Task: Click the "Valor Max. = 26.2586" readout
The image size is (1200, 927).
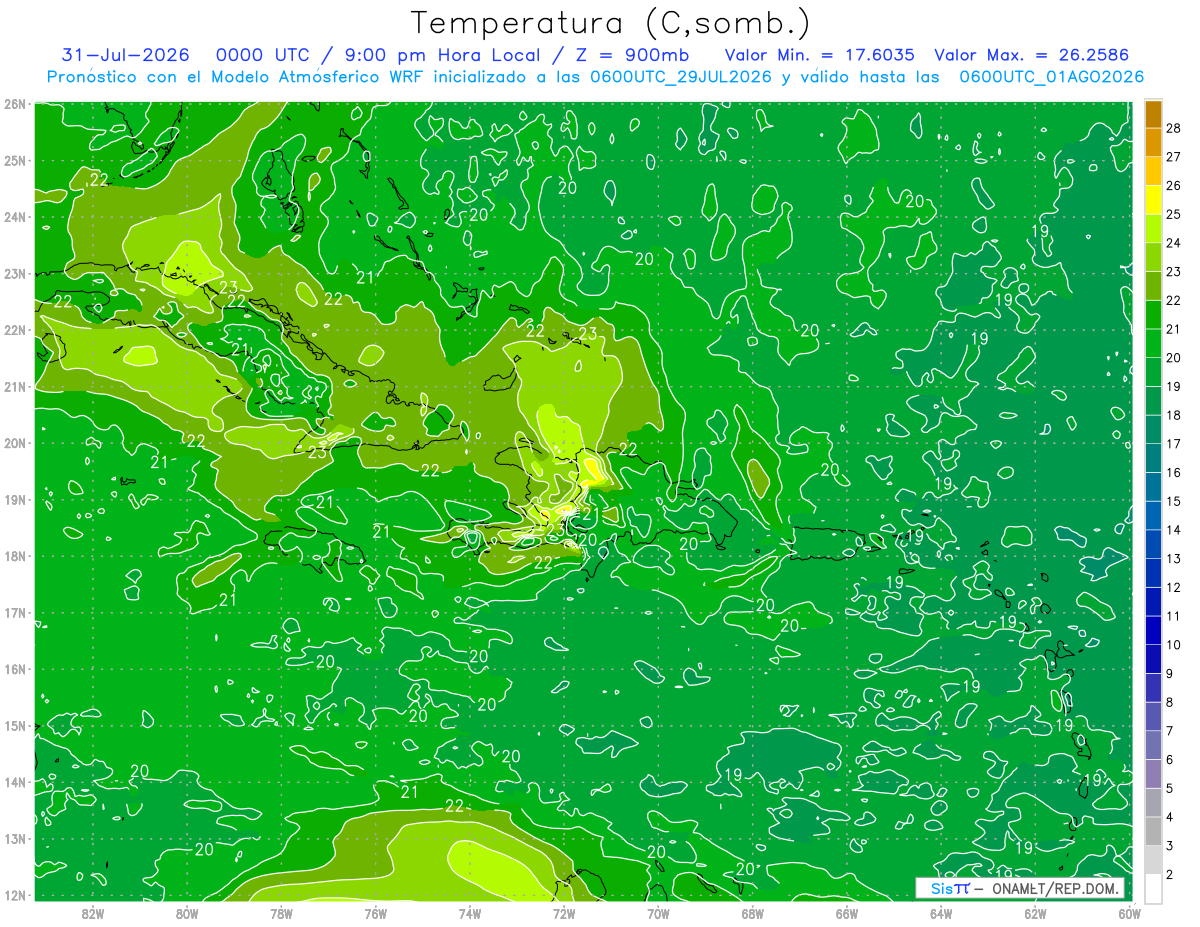Action: (1032, 55)
